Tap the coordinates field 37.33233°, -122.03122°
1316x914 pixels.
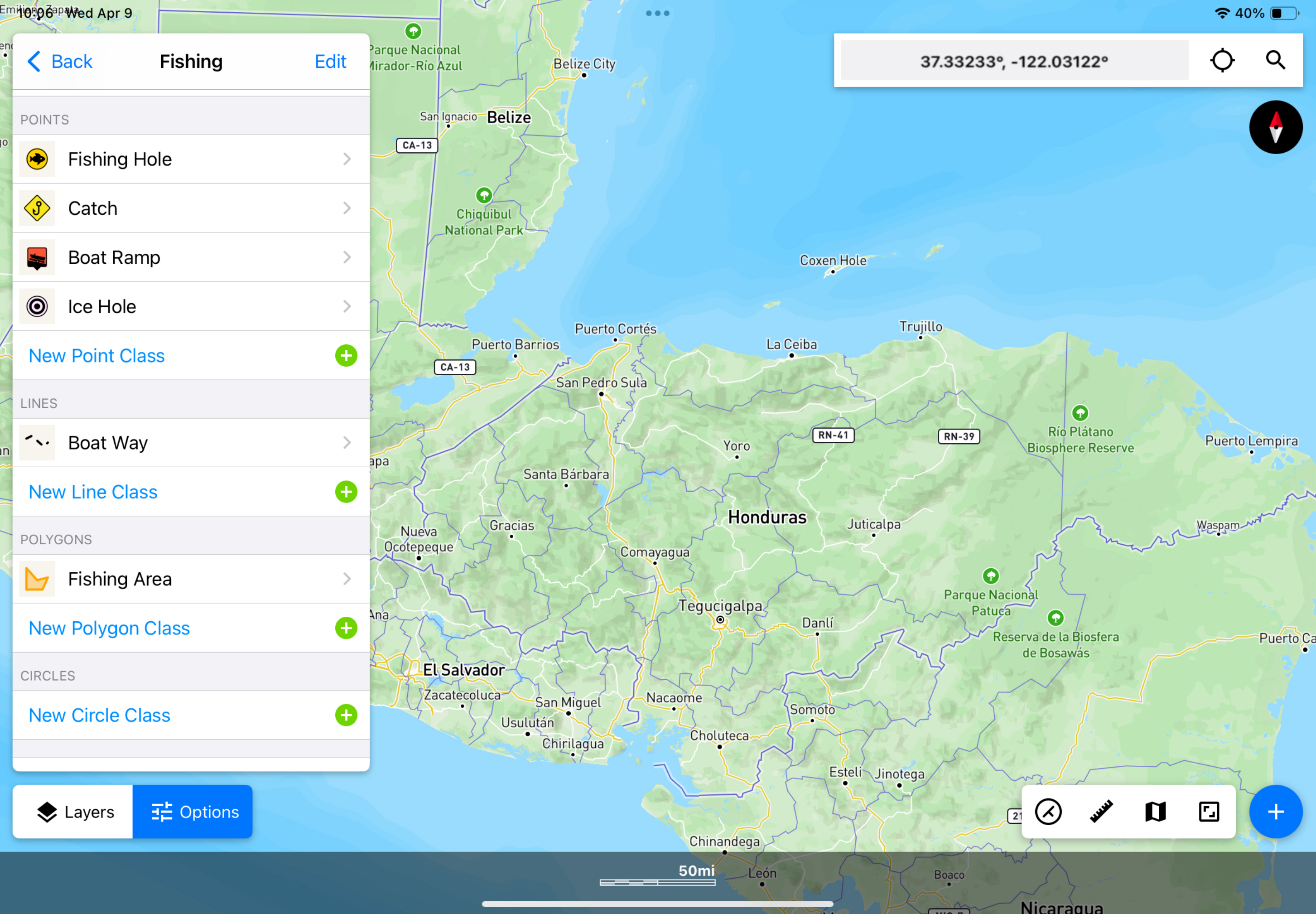1014,61
